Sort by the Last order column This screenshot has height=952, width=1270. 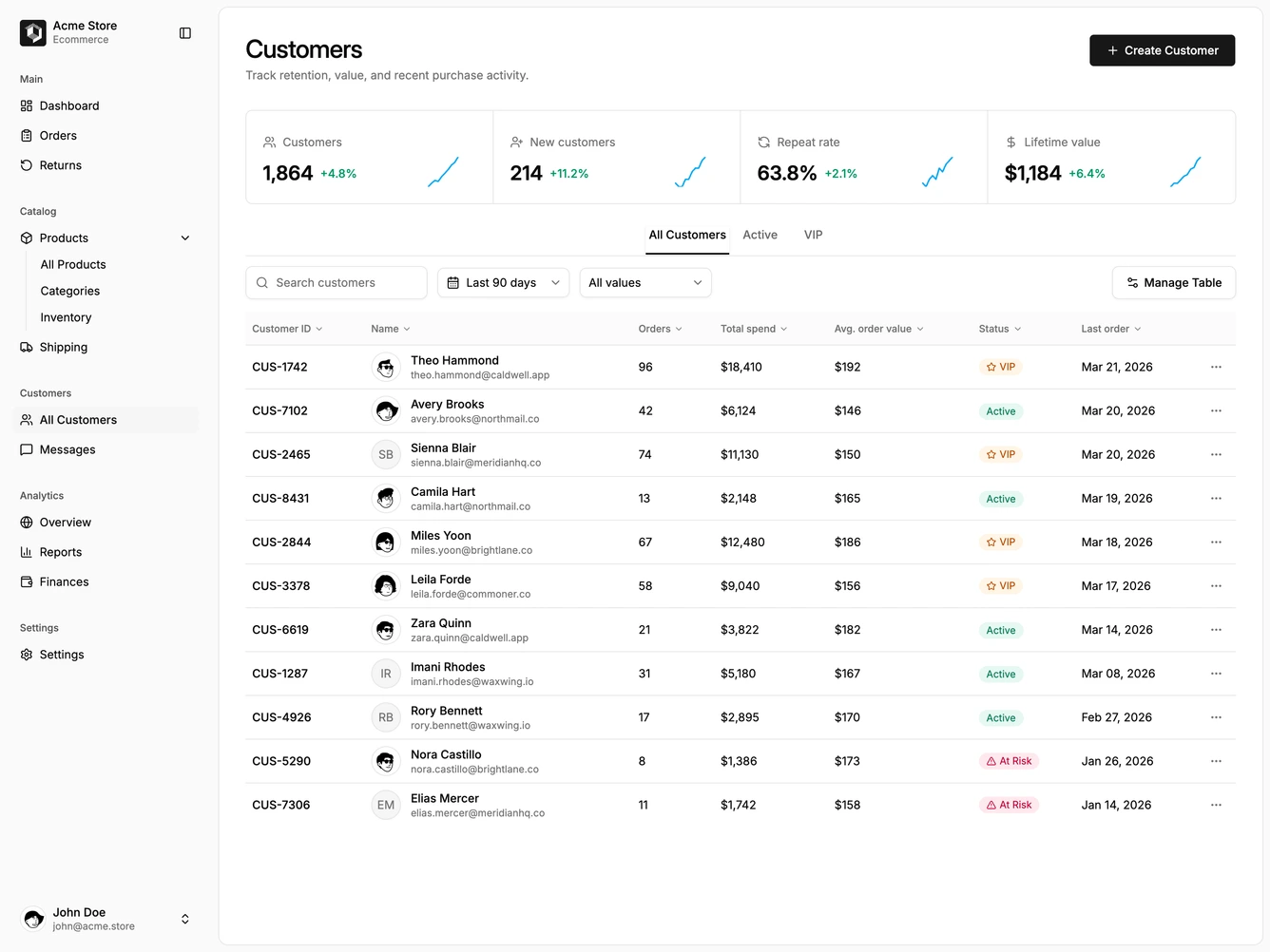(x=1111, y=329)
